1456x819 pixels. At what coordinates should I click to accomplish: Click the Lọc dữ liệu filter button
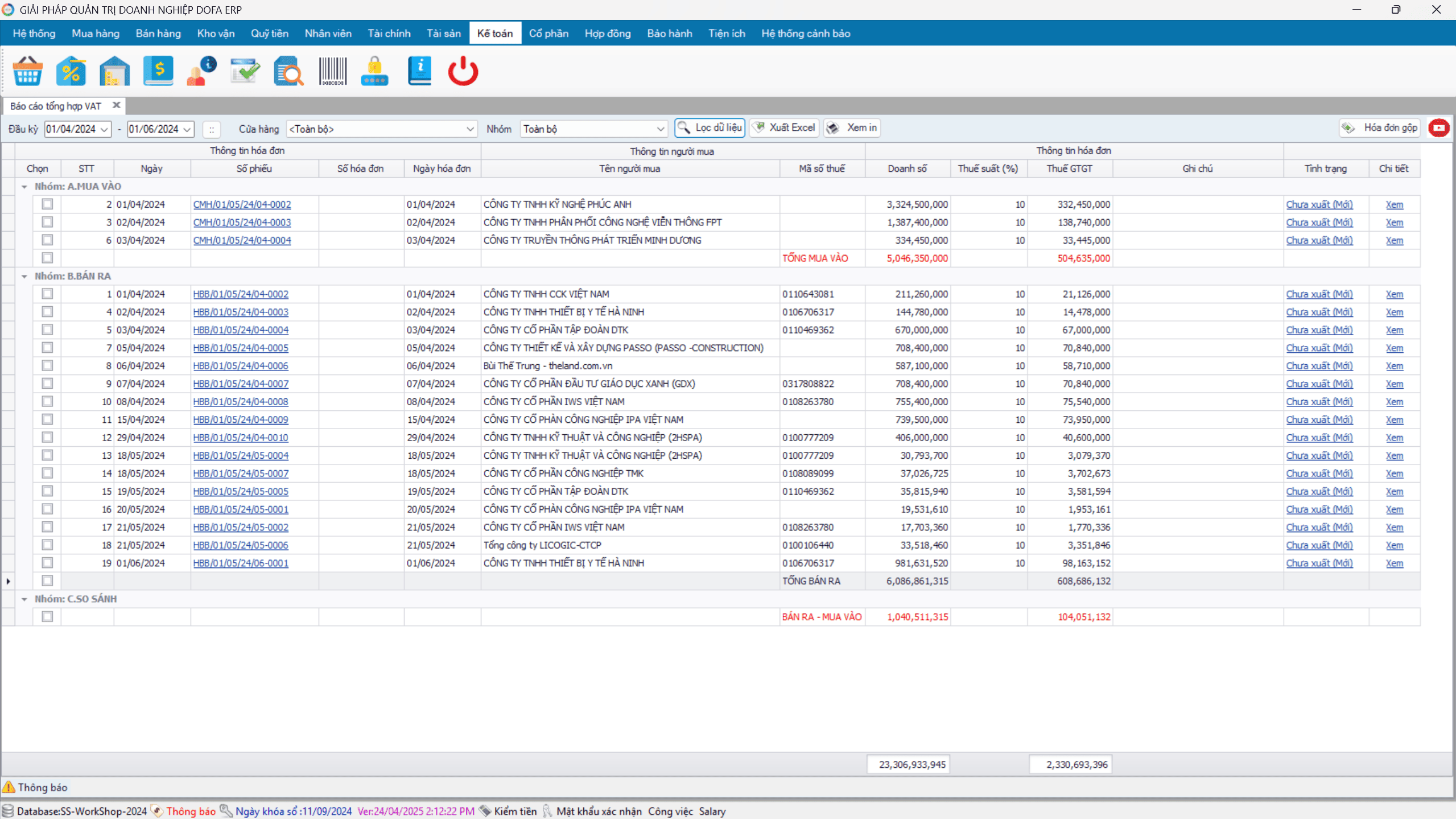(710, 128)
